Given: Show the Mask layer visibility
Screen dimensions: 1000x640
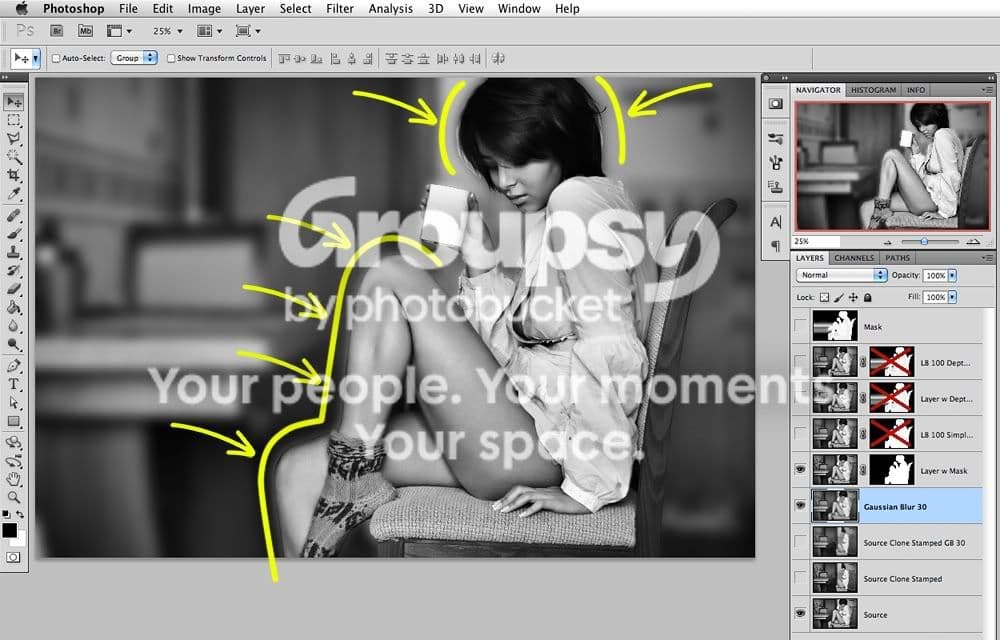Looking at the screenshot, I should point(800,326).
